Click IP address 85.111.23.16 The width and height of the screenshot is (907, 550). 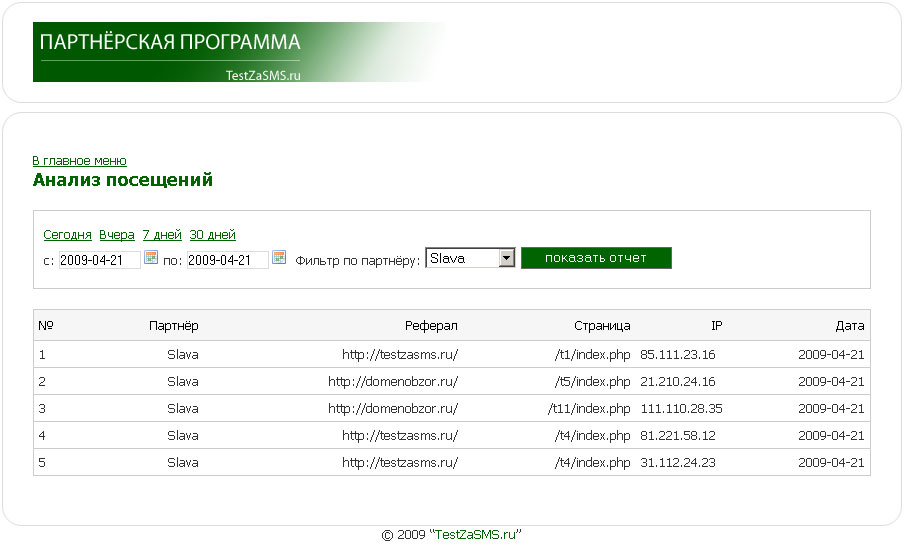[677, 355]
